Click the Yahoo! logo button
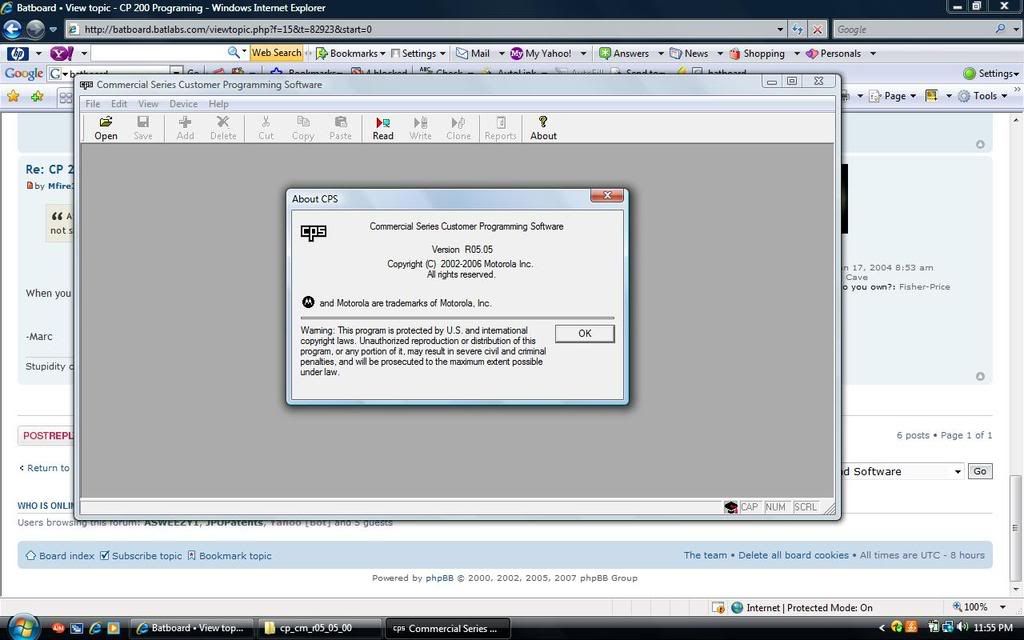This screenshot has width=1024, height=640. click(61, 53)
